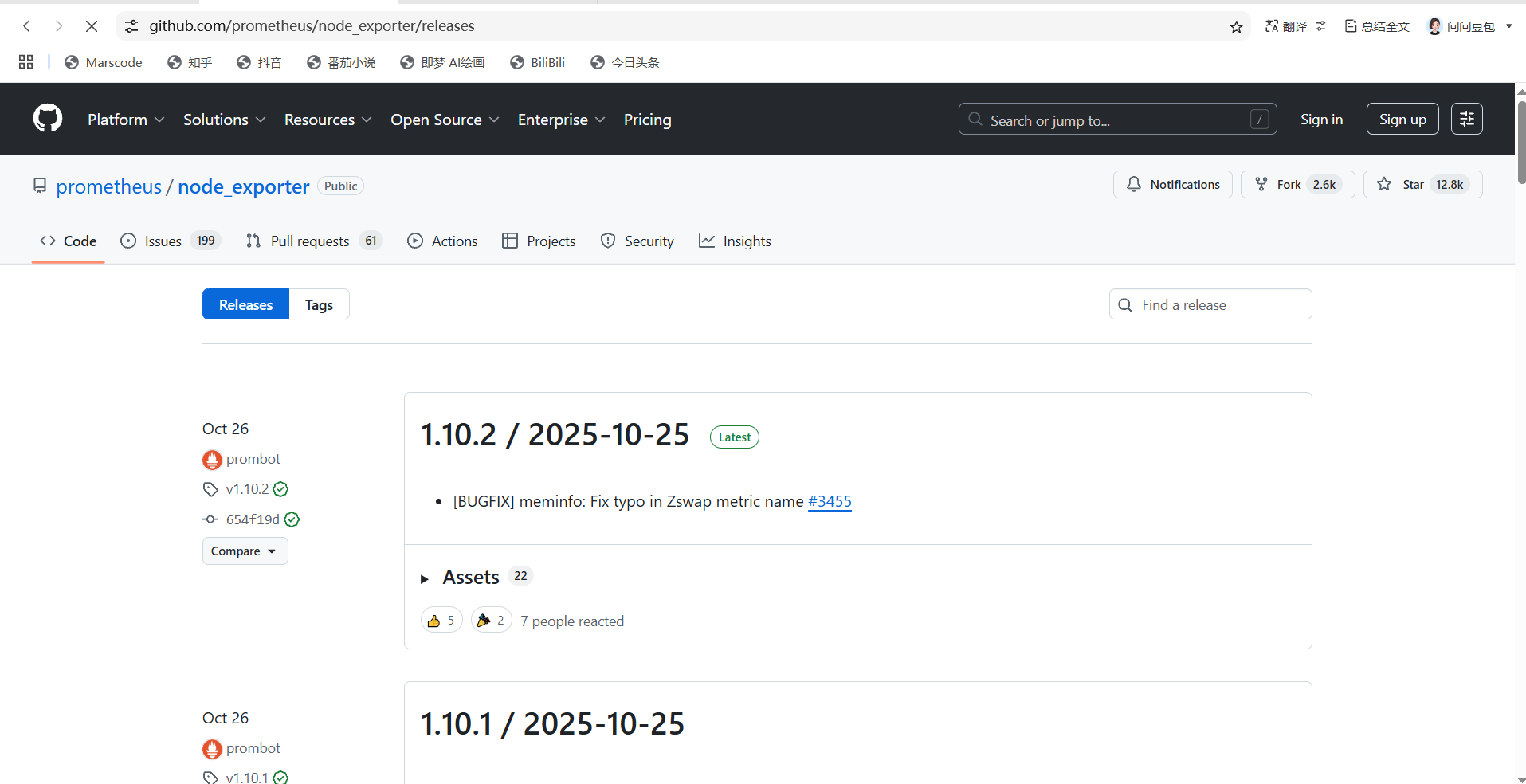1526x784 pixels.
Task: Click the Sign up button
Action: coord(1402,119)
